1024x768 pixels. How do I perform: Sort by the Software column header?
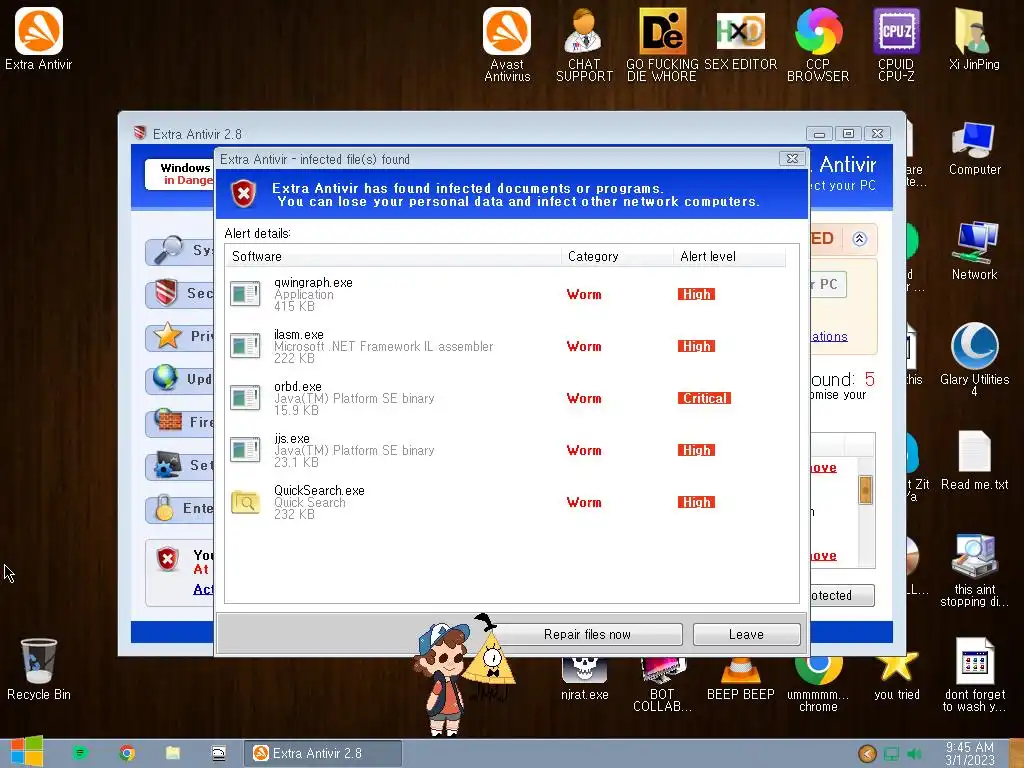tap(392, 256)
